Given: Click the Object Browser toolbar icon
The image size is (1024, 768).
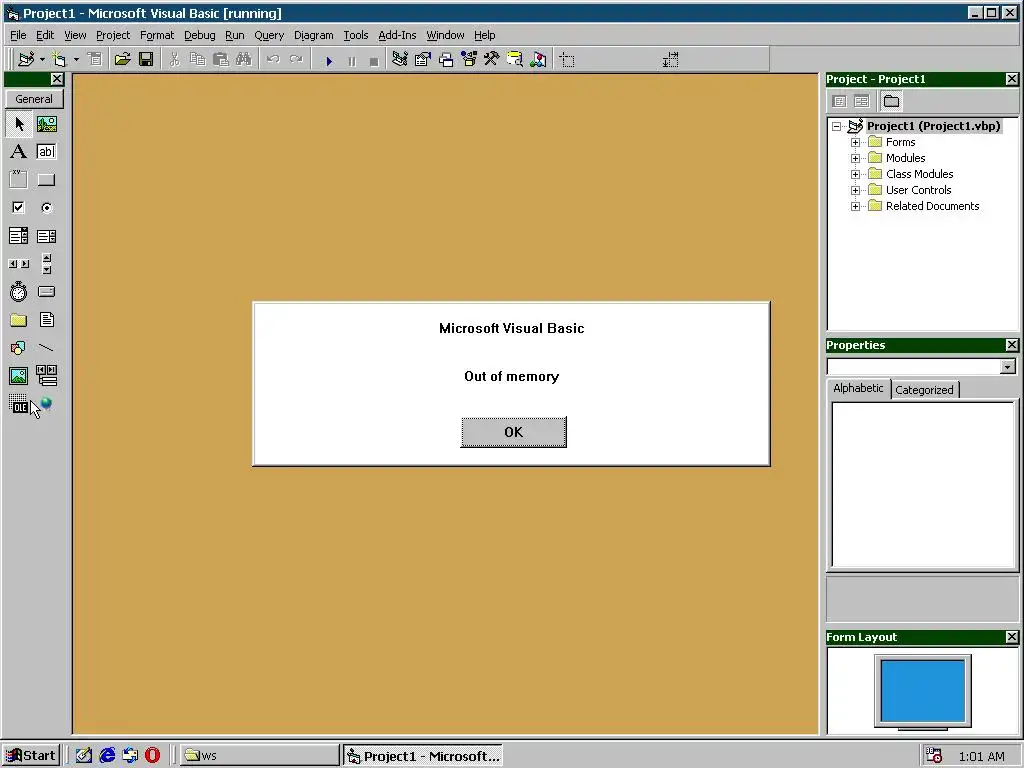Looking at the screenshot, I should pos(469,59).
